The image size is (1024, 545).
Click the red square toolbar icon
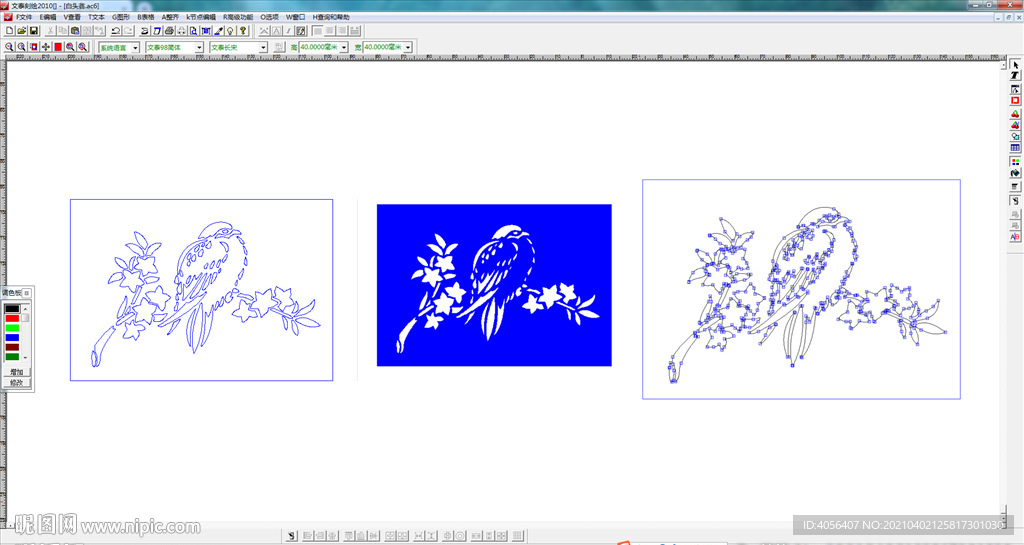click(58, 47)
